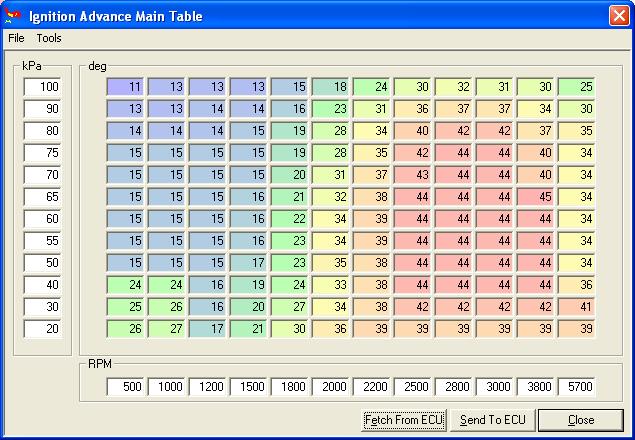The height and width of the screenshot is (440, 635).
Task: Click the deg cell showing 43
Action: pos(412,175)
